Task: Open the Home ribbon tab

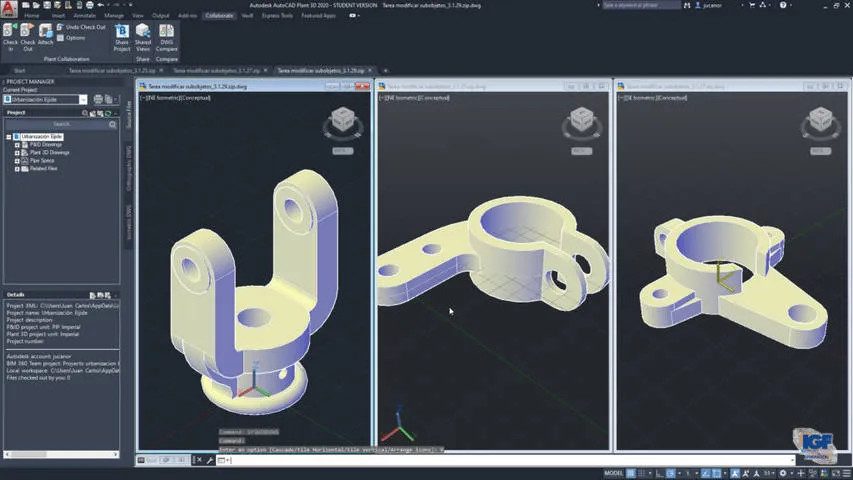Action: (32, 16)
